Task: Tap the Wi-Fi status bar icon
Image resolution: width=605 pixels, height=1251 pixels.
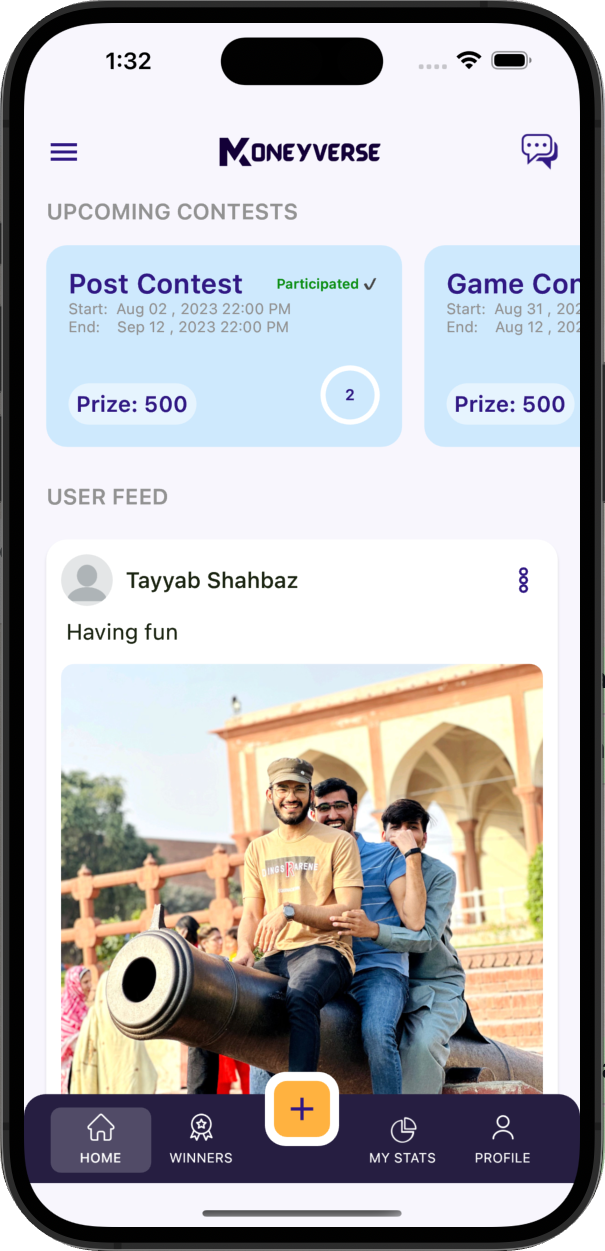Action: [x=469, y=61]
